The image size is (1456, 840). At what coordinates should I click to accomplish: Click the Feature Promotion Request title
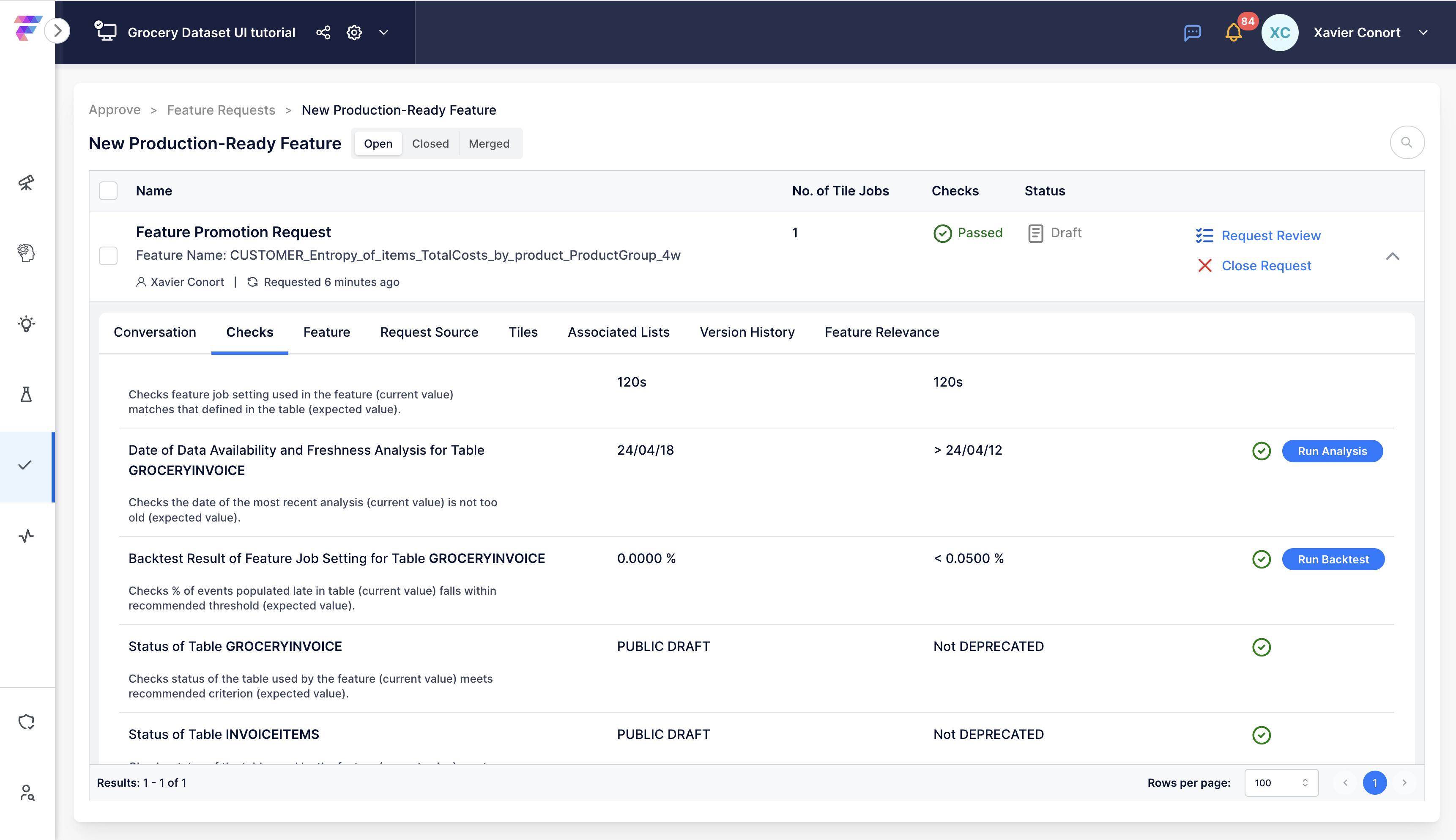pos(233,232)
